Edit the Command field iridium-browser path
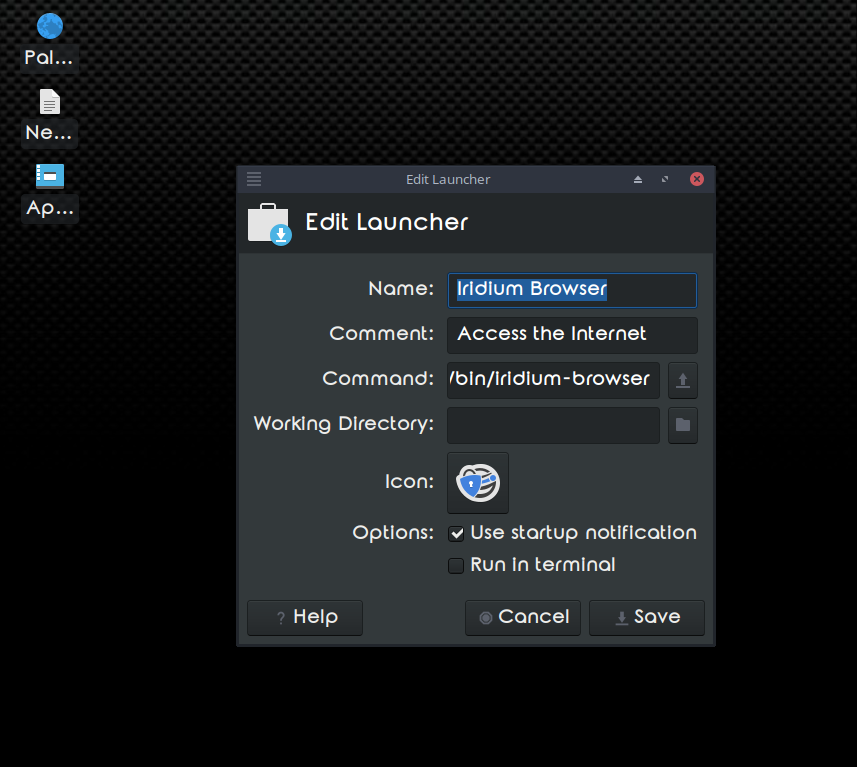This screenshot has height=767, width=857. pos(553,380)
